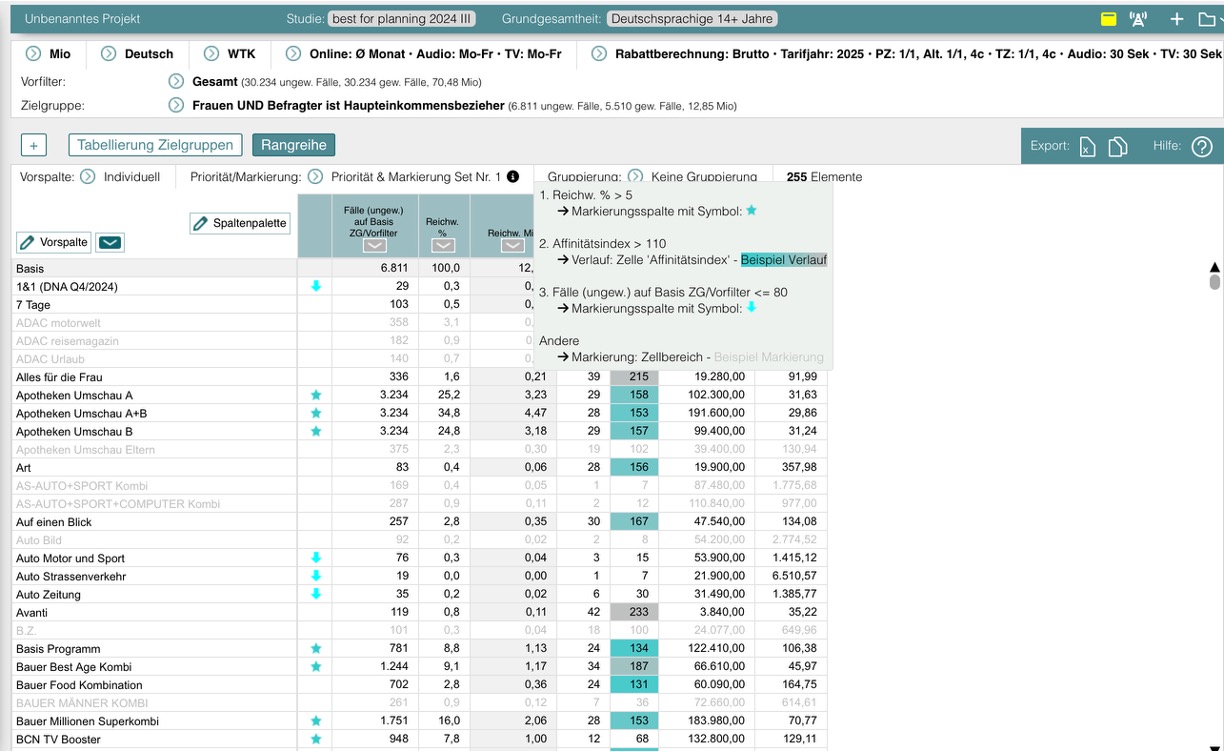Open the Hilfe question mark icon

click(x=1202, y=147)
